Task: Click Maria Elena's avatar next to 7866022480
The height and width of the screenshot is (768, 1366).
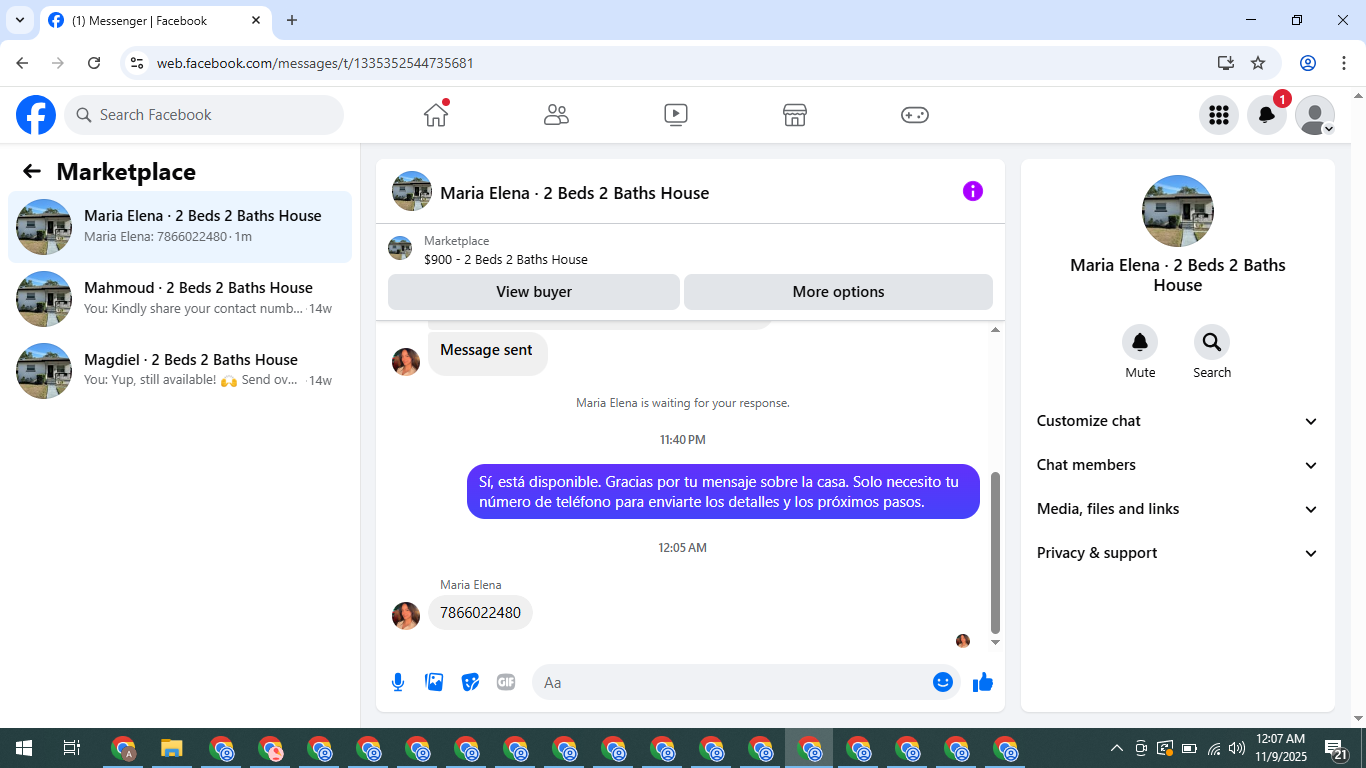Action: [x=406, y=616]
